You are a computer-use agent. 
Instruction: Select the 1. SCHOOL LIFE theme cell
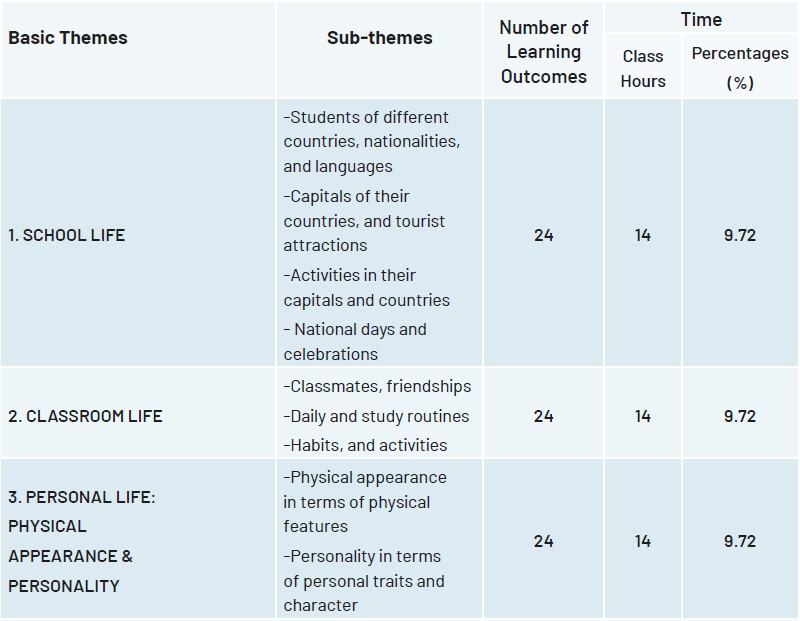point(66,235)
